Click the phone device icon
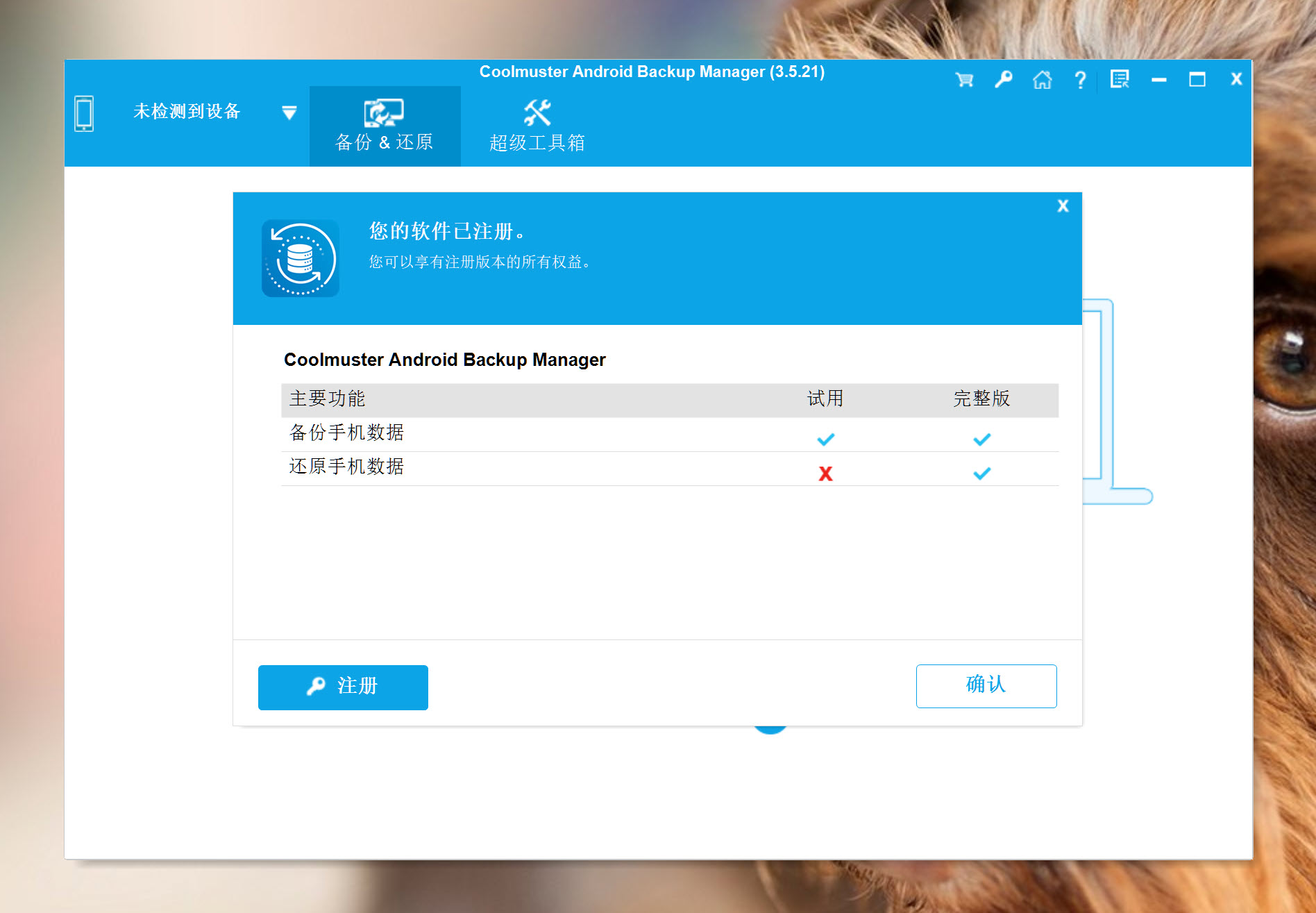Image resolution: width=1316 pixels, height=913 pixels. [84, 113]
